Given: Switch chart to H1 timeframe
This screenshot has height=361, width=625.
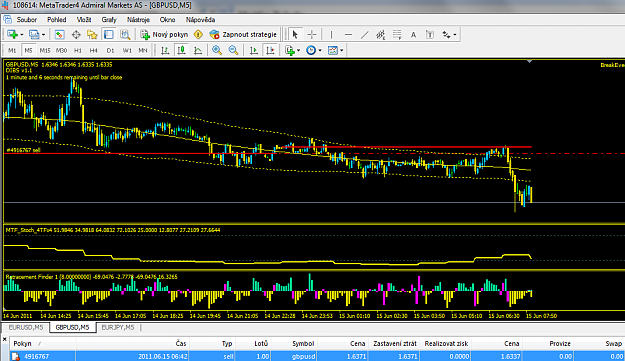Looking at the screenshot, I should 78,50.
